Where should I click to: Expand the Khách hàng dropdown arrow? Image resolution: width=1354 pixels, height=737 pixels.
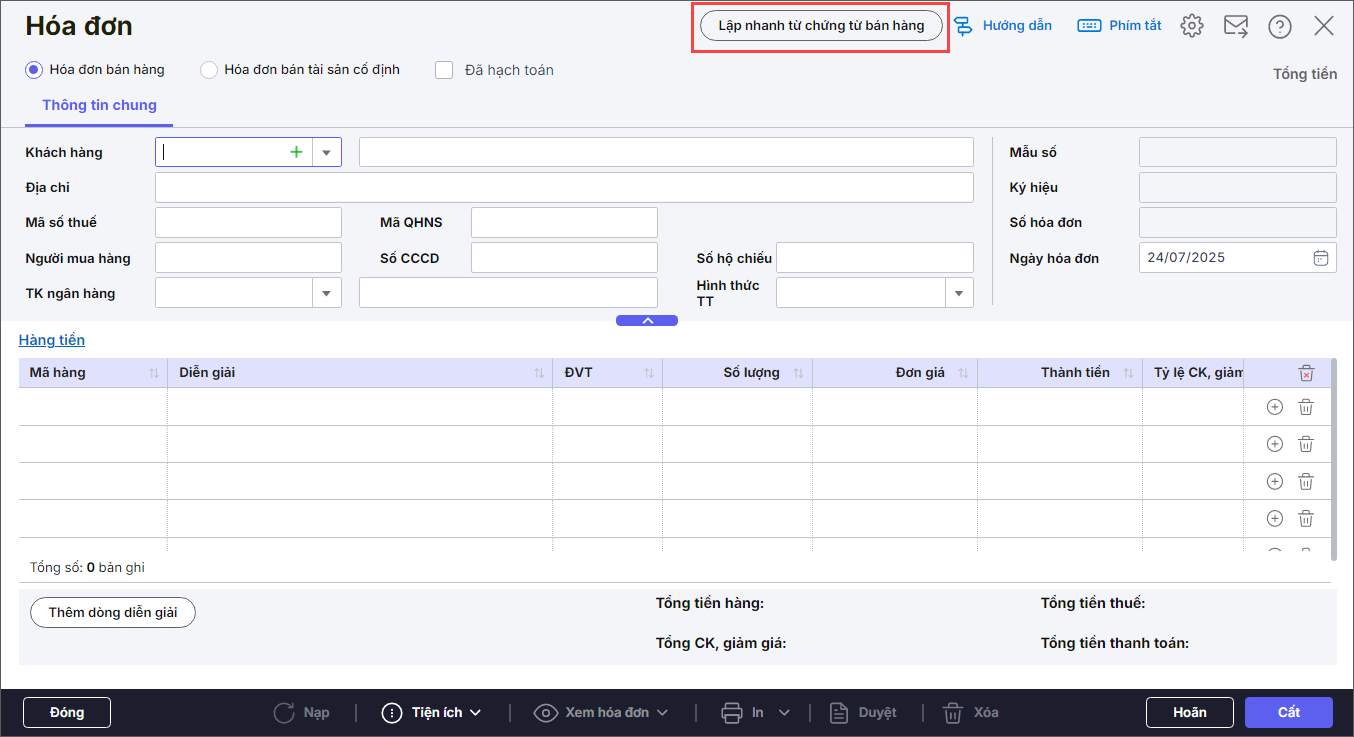[x=326, y=152]
